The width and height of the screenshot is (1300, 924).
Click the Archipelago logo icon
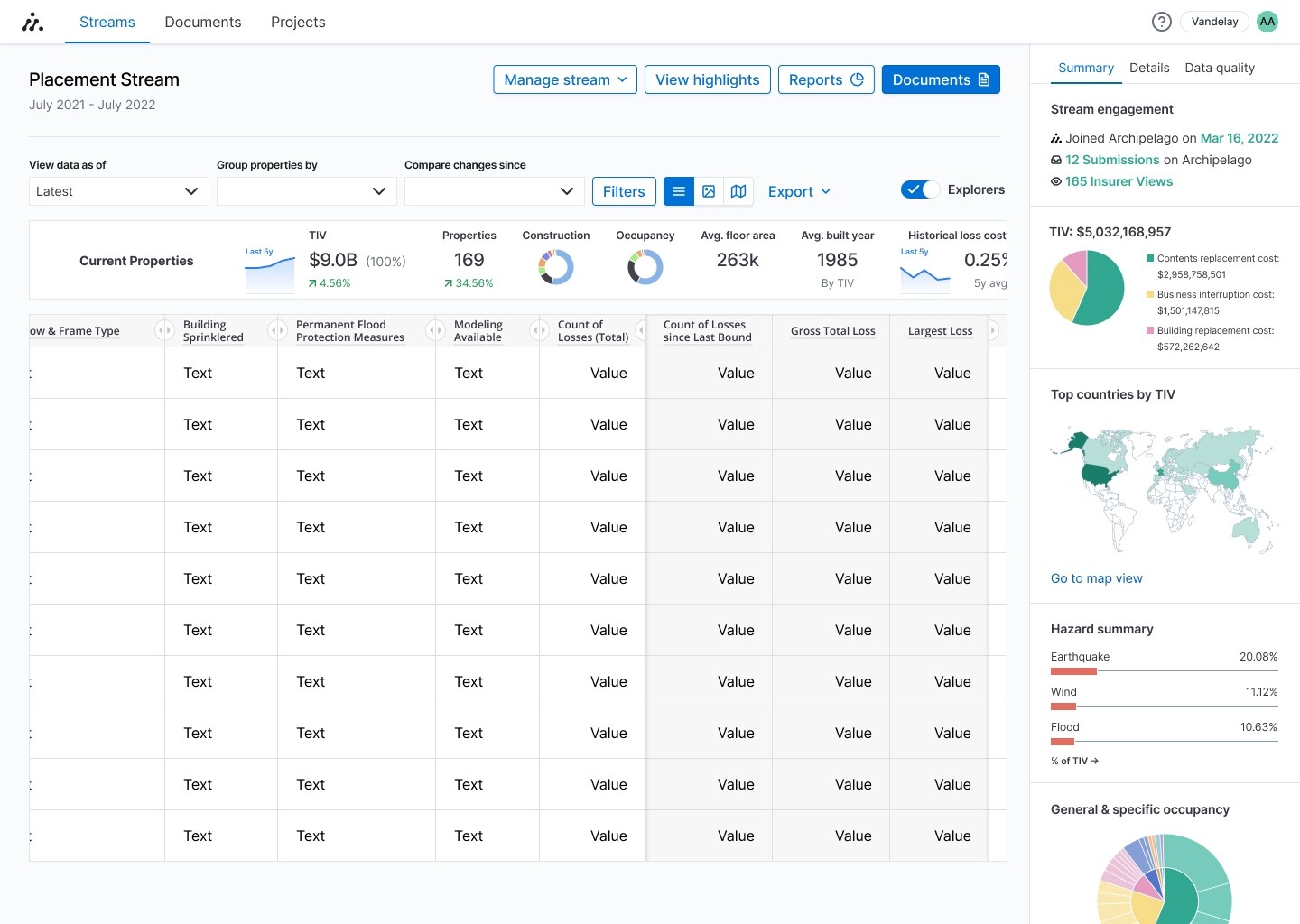pos(32,22)
